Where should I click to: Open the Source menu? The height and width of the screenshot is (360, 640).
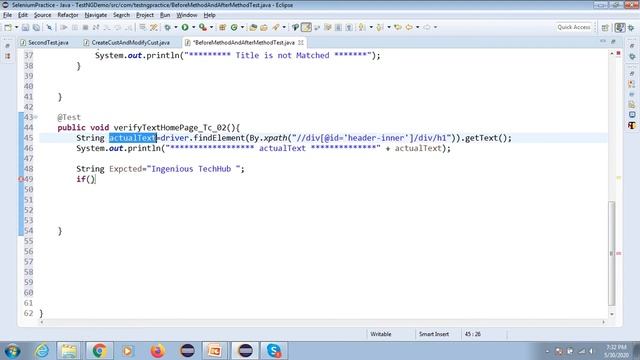[42, 15]
